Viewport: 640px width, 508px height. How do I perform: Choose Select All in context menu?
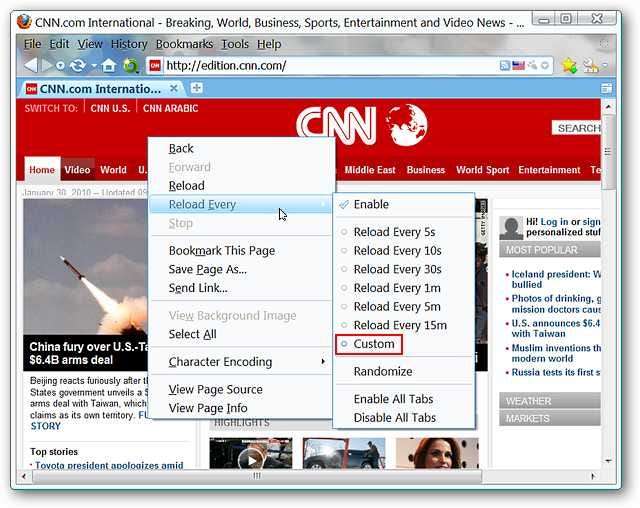tap(241, 334)
